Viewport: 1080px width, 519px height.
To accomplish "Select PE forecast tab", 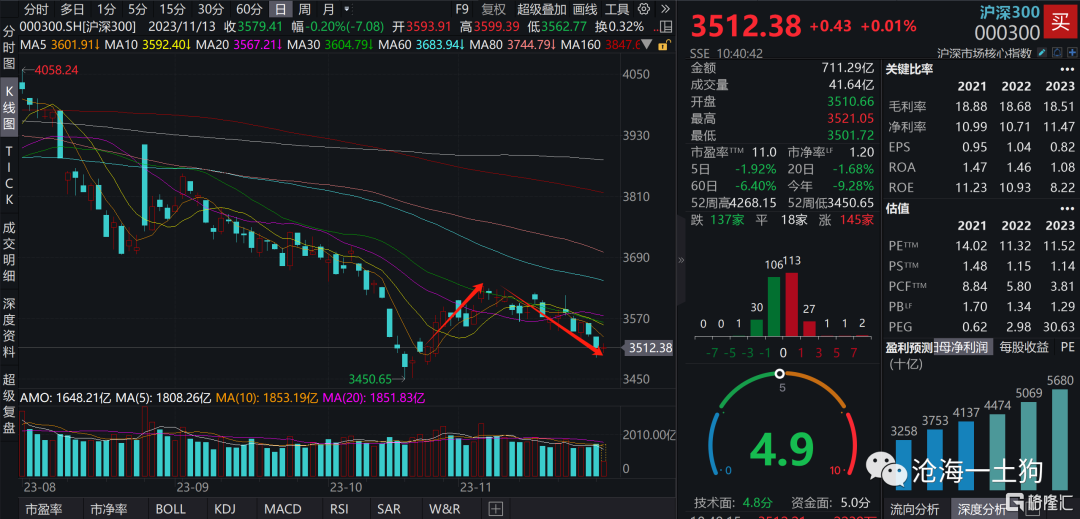I will click(x=1067, y=348).
